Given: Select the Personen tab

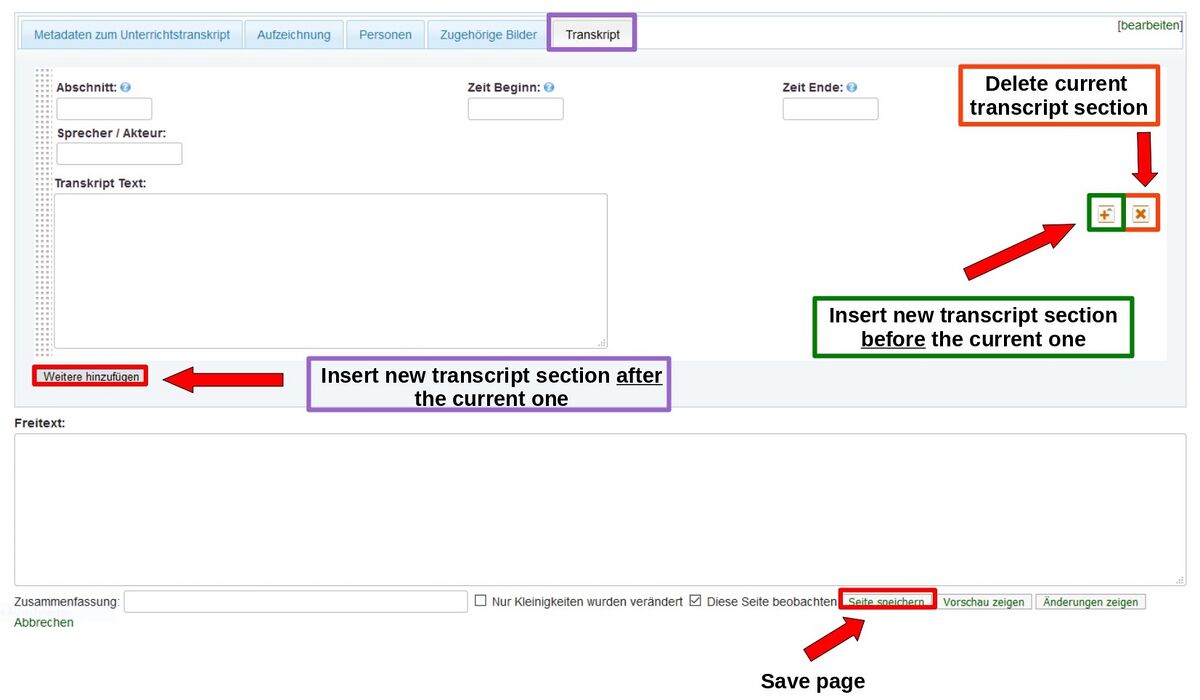Looking at the screenshot, I should pyautogui.click(x=385, y=35).
